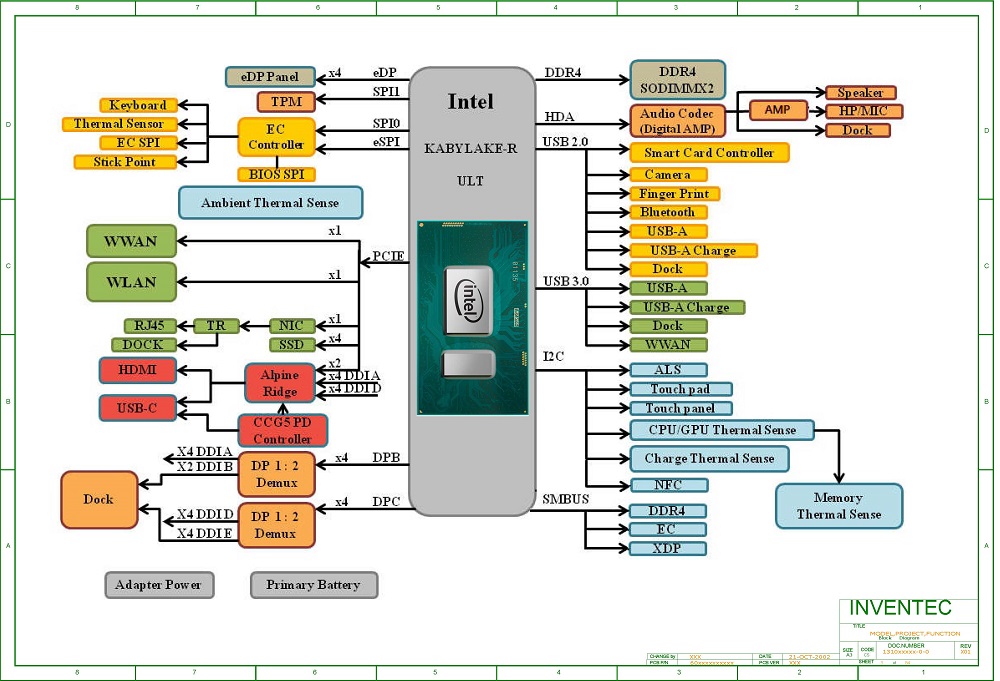Click the SMBUS bus label

click(566, 499)
